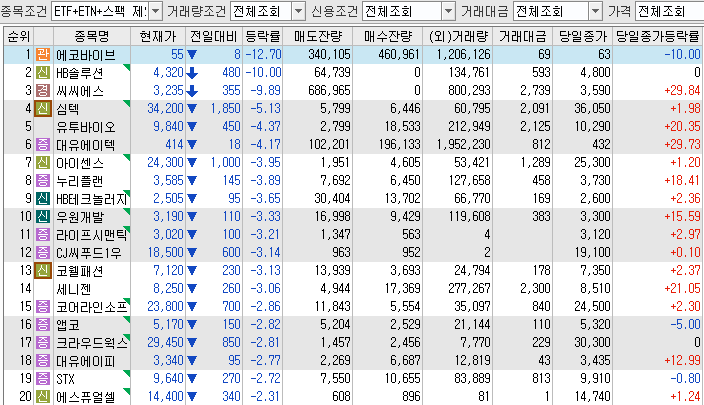
Task: Sort by 당일종가 column header
Action: click(582, 36)
